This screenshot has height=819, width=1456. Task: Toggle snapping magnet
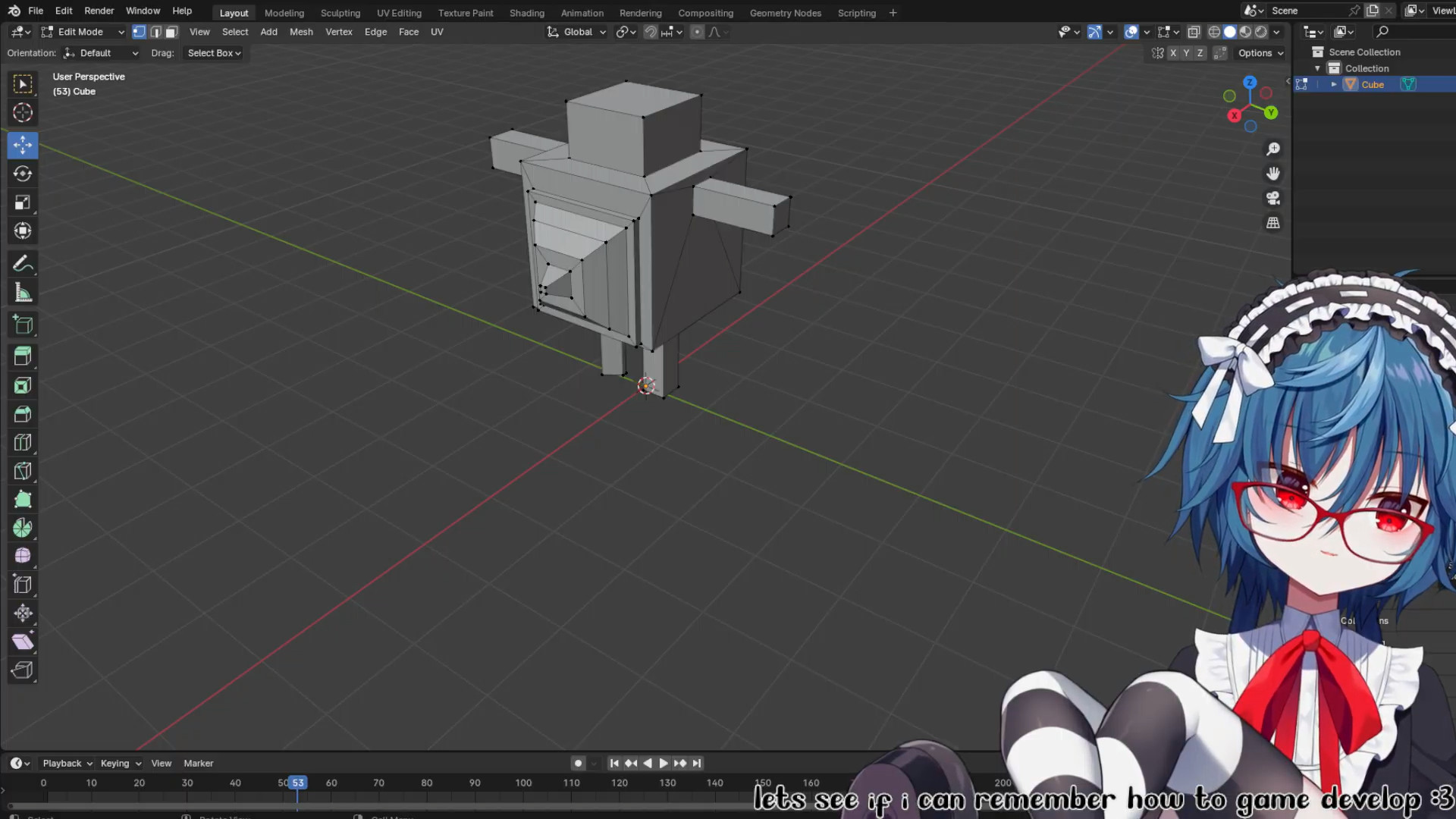(651, 32)
